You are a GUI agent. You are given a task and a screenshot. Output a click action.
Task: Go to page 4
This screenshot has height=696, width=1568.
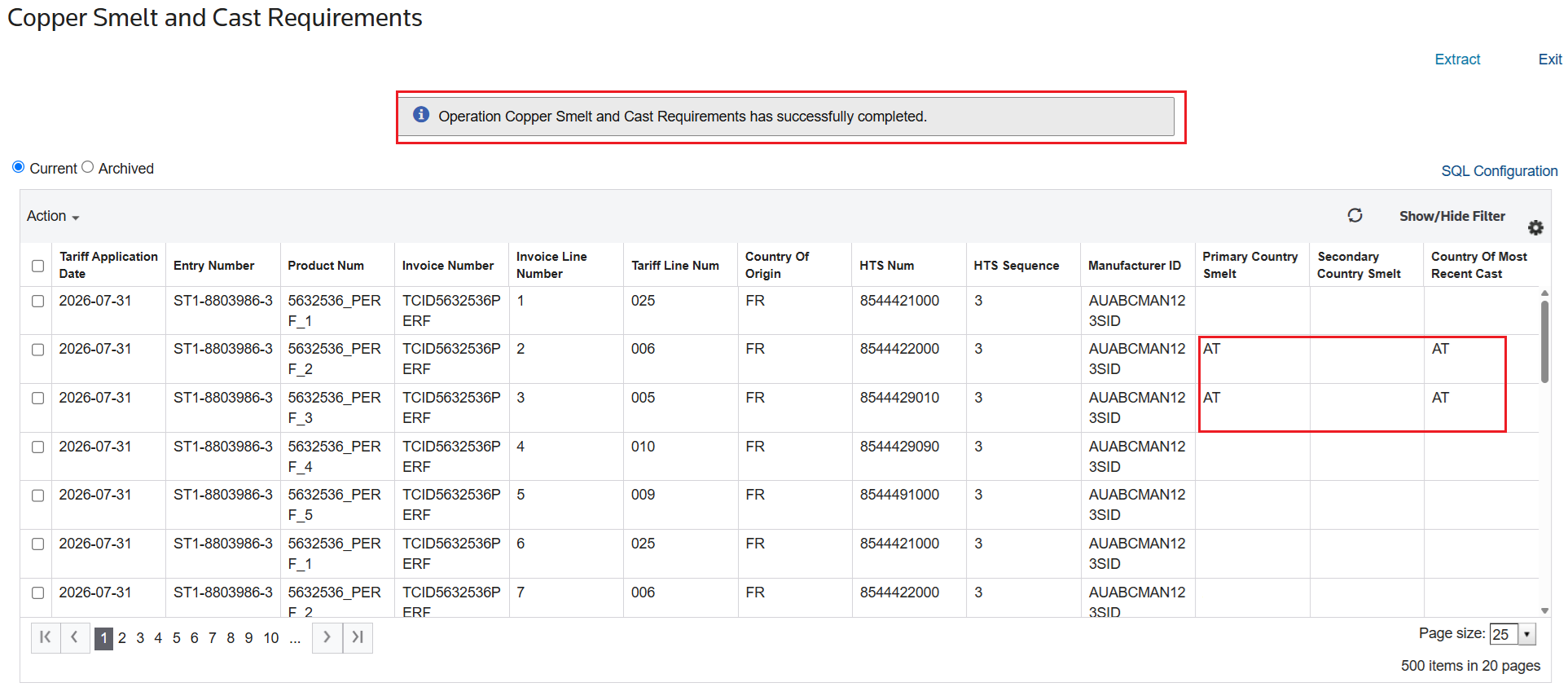tap(158, 638)
